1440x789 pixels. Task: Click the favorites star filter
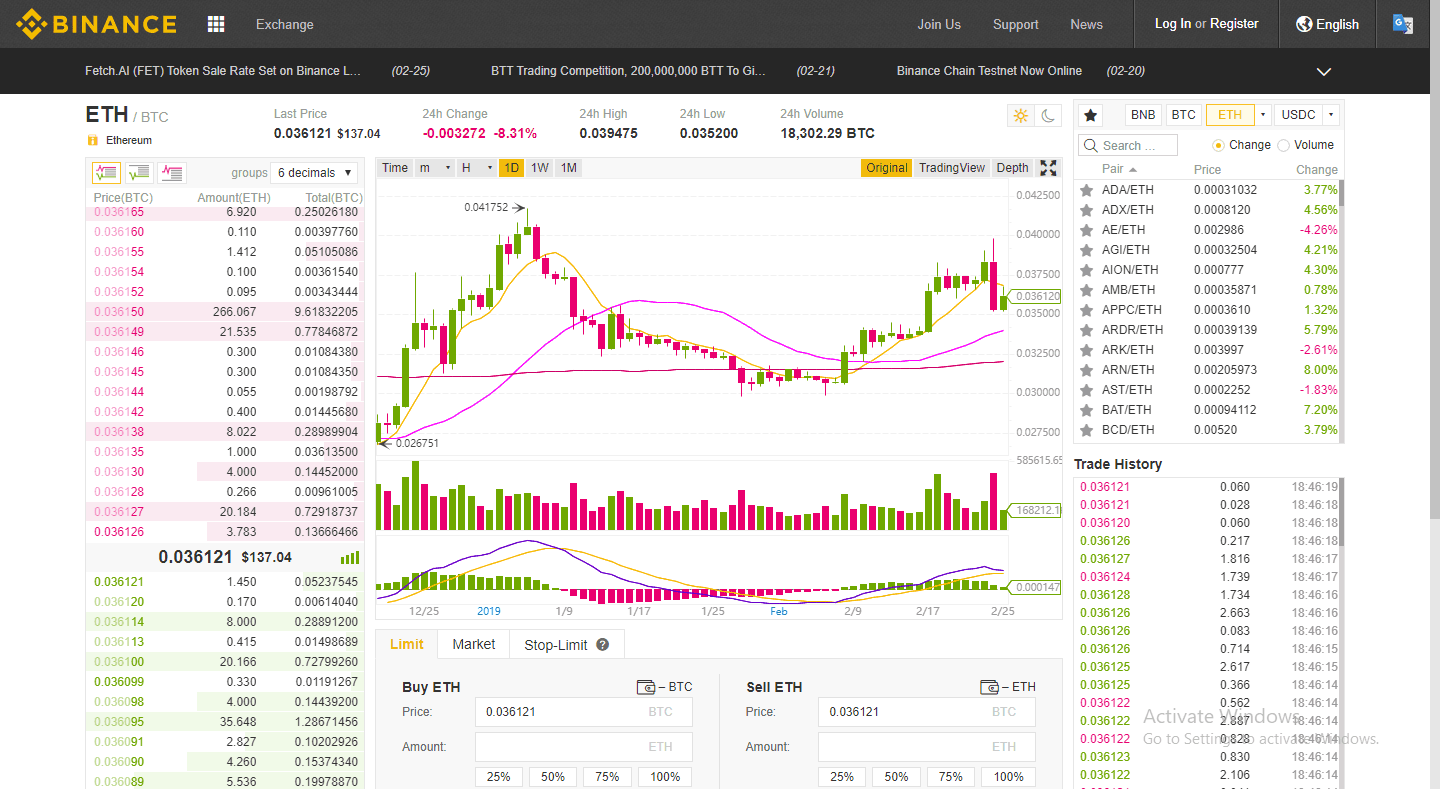pos(1091,115)
